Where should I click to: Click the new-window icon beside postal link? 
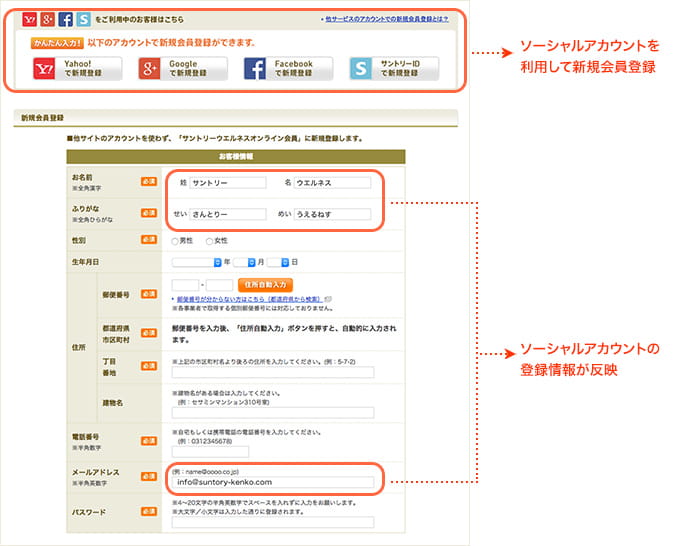coord(328,299)
